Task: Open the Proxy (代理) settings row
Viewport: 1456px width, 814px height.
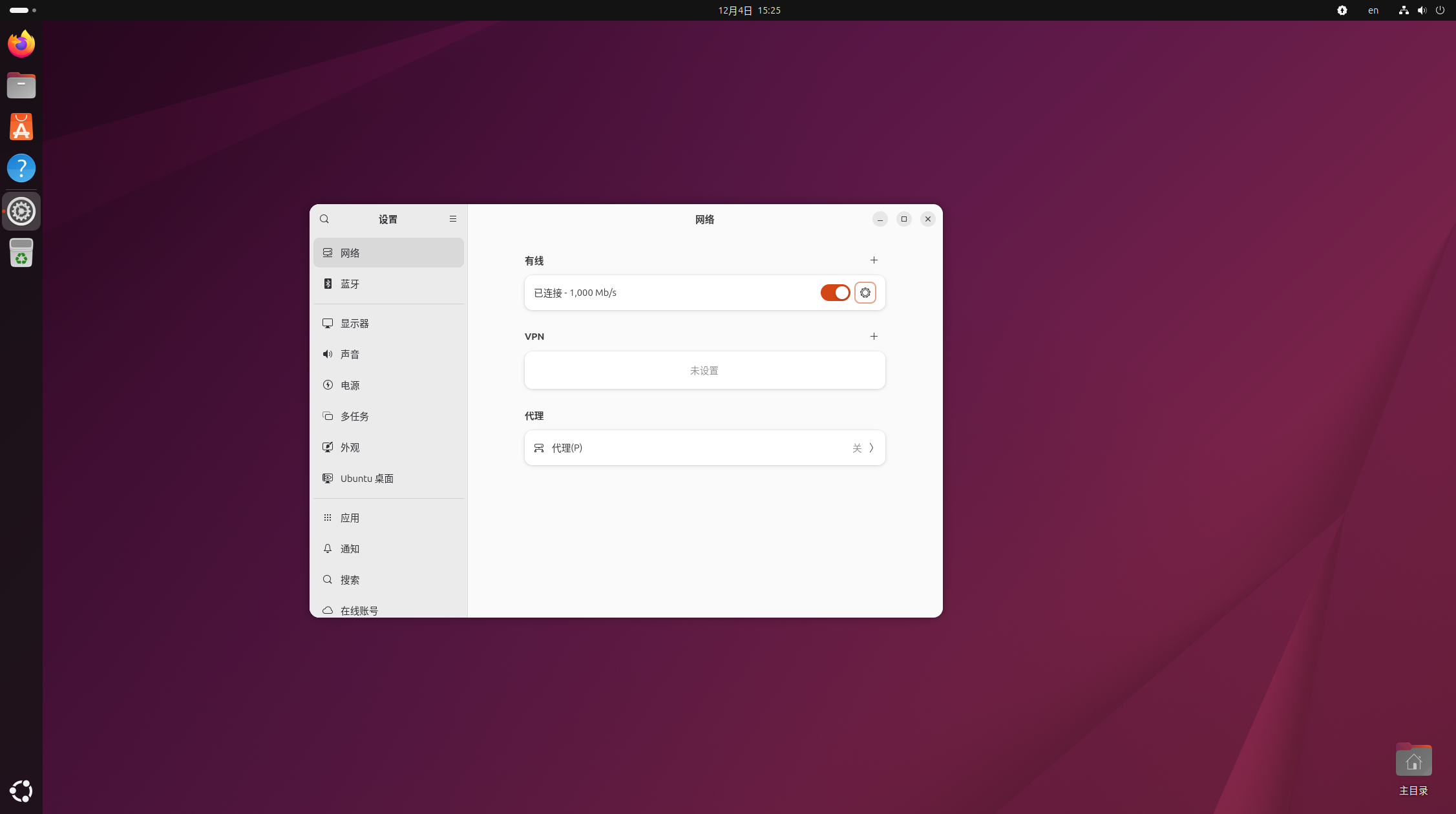Action: 704,448
